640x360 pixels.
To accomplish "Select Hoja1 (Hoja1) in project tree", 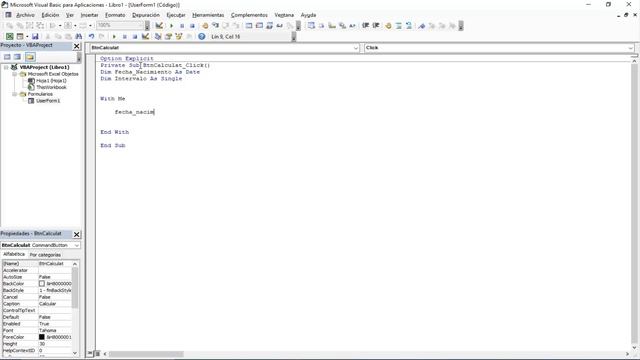I will (51, 80).
